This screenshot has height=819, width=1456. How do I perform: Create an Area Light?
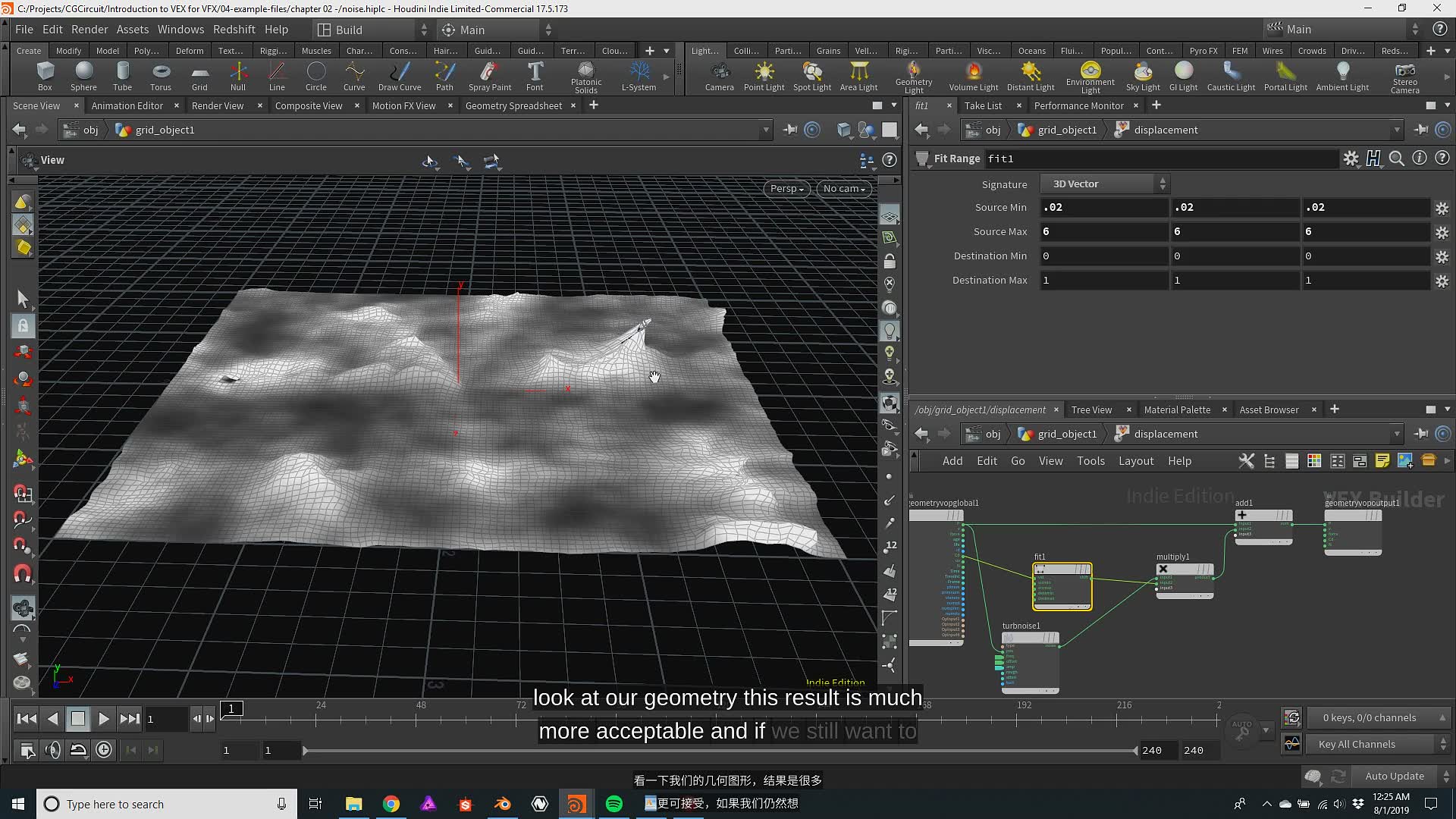point(858,77)
